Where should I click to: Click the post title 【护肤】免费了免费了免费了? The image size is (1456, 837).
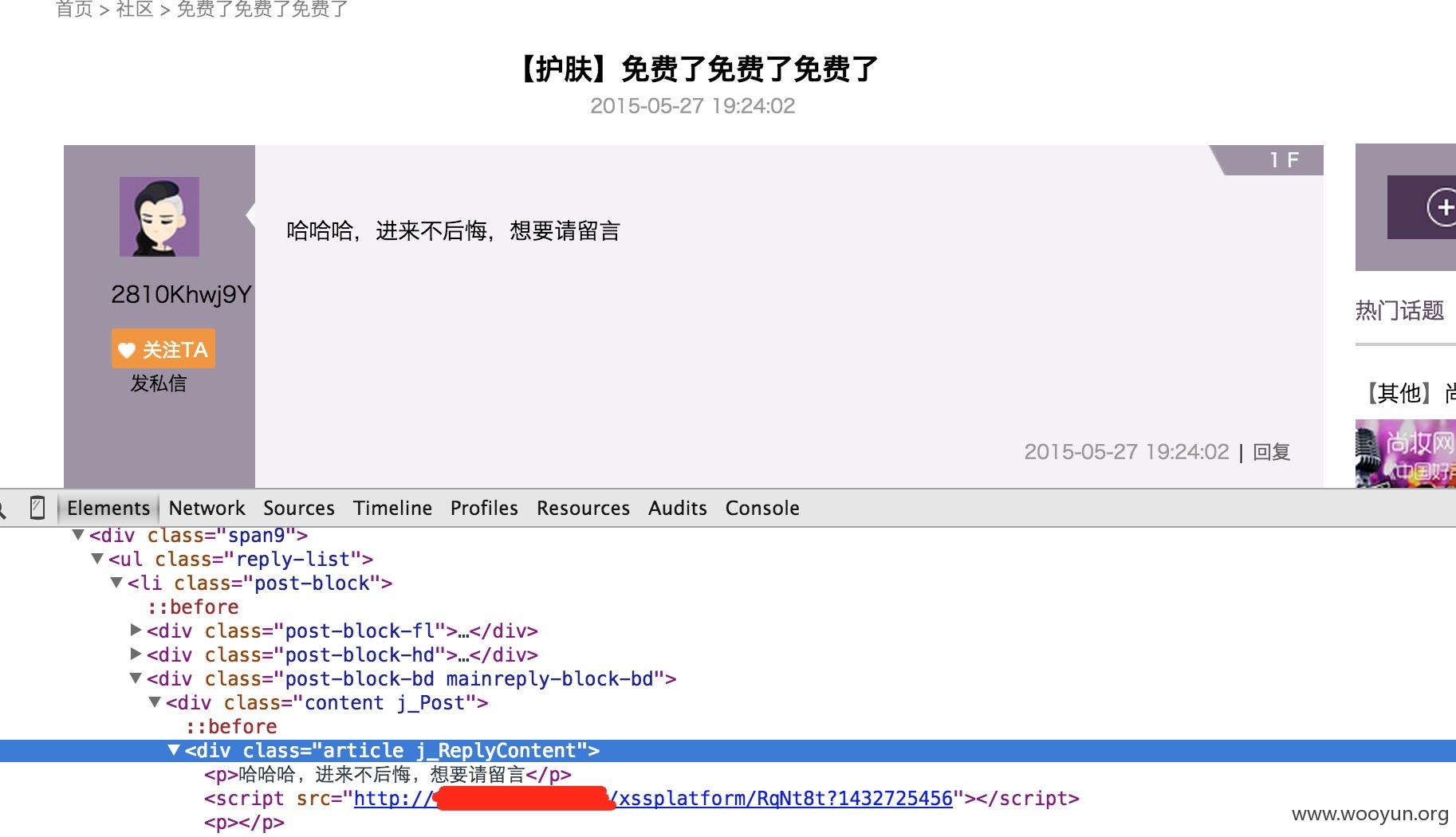click(x=694, y=69)
